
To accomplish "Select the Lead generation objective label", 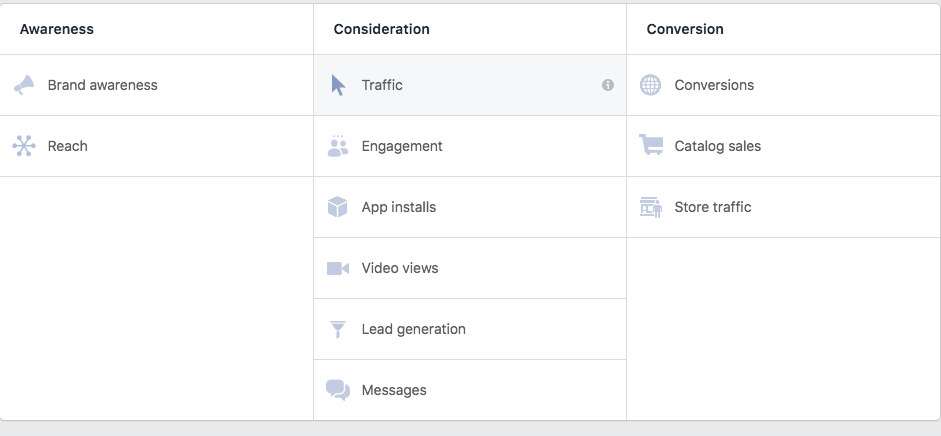I will tap(413, 329).
